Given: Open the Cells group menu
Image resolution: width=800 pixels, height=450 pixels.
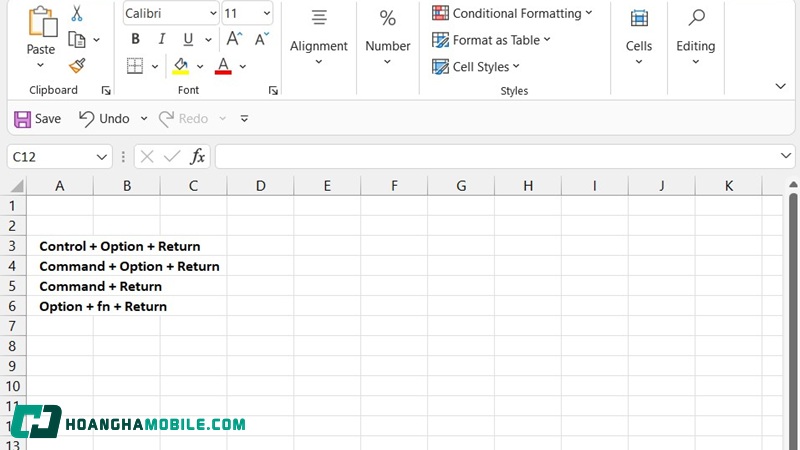Looking at the screenshot, I should 639,37.
